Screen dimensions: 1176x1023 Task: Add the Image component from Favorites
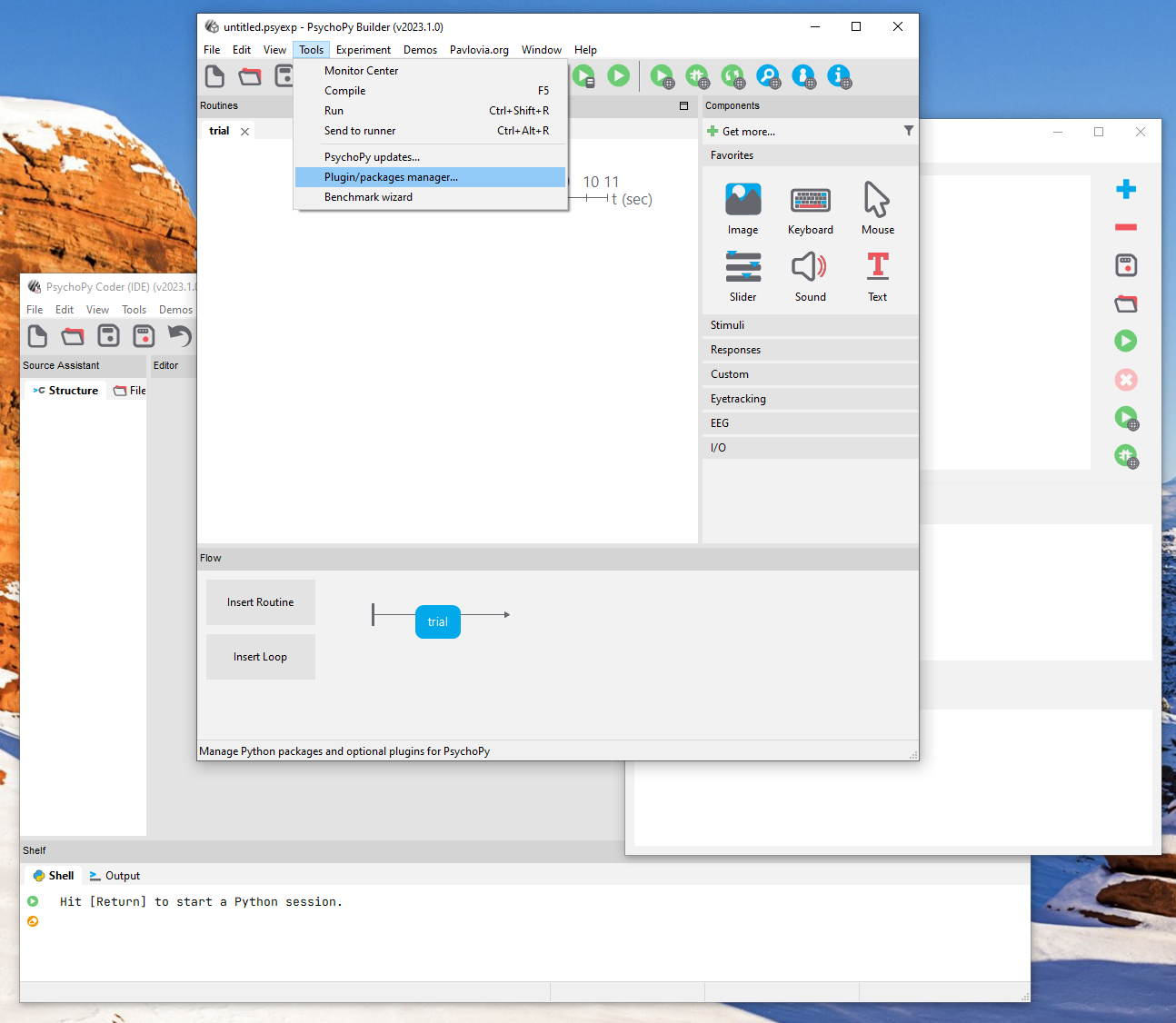pos(742,209)
